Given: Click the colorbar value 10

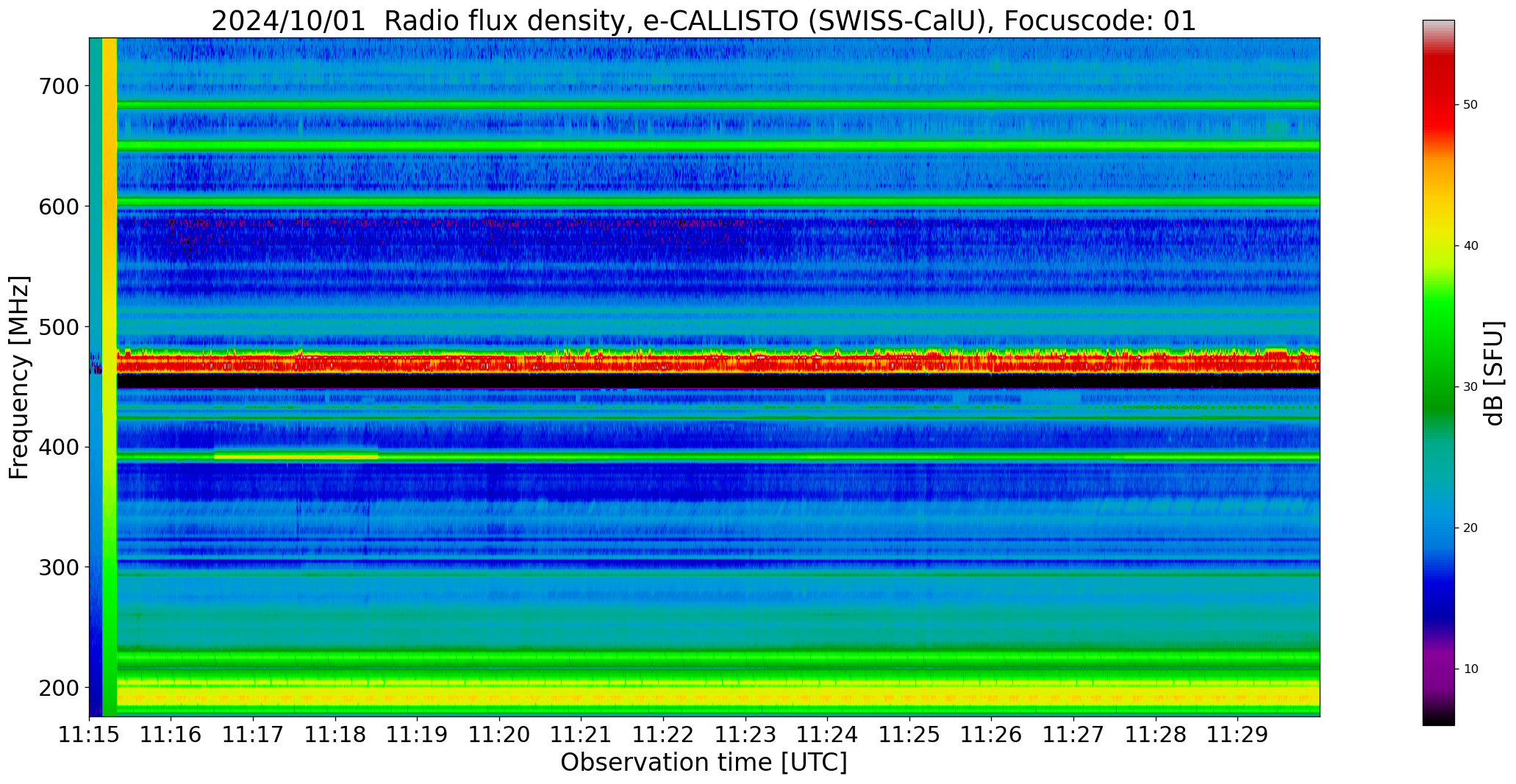Looking at the screenshot, I should (1470, 669).
